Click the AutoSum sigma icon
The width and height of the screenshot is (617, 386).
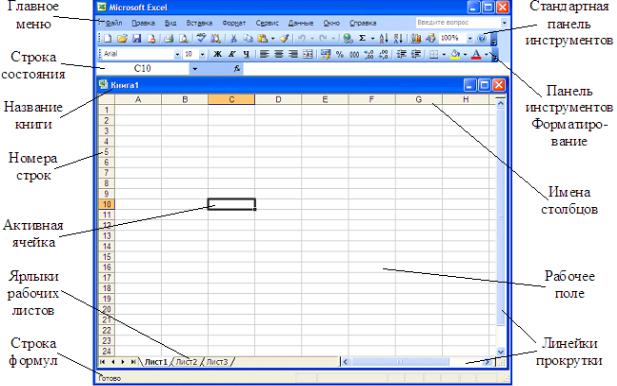(362, 38)
